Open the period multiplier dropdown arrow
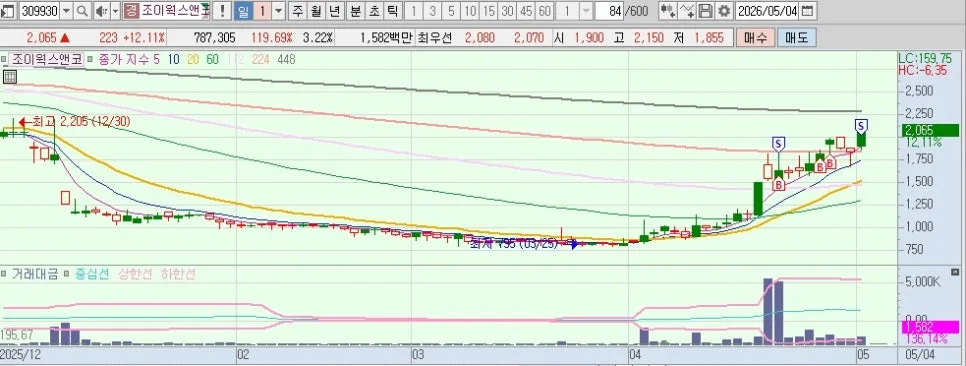The width and height of the screenshot is (966, 366). pos(278,10)
